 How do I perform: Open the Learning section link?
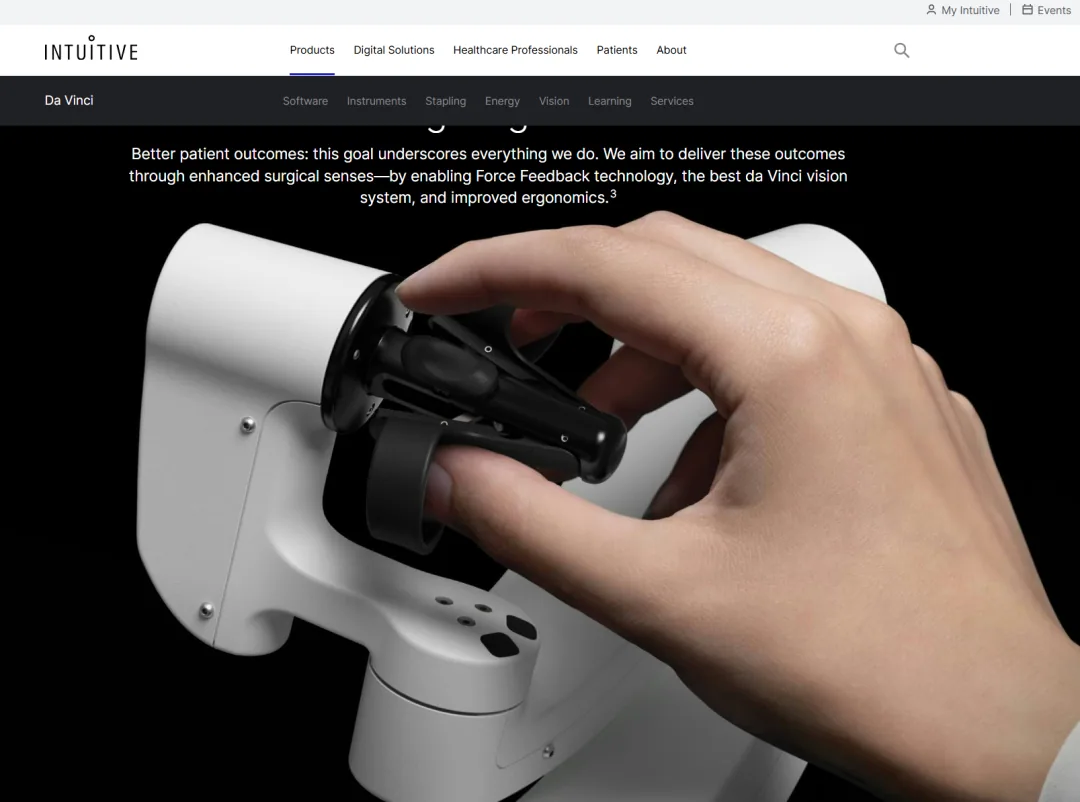click(x=610, y=101)
